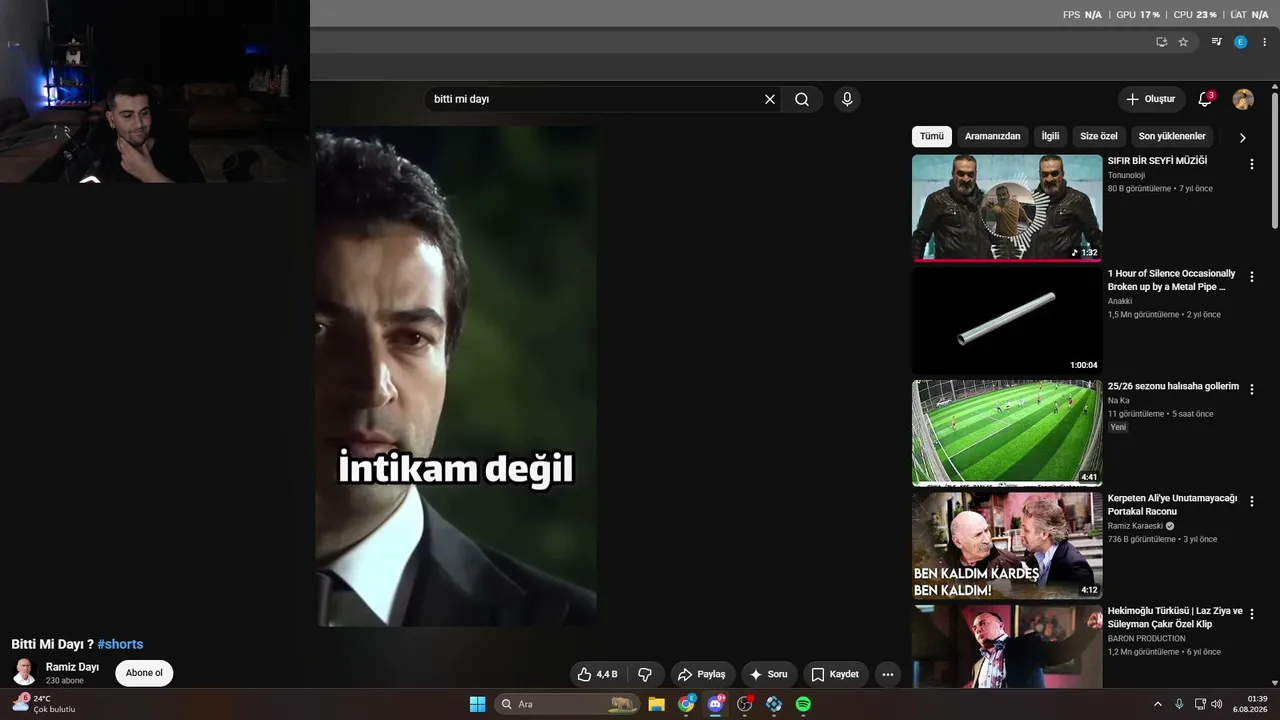This screenshot has width=1280, height=720.
Task: Open SIFIR BİR SEYFİ MÜZİĞİ thumbnail
Action: pyautogui.click(x=1007, y=208)
